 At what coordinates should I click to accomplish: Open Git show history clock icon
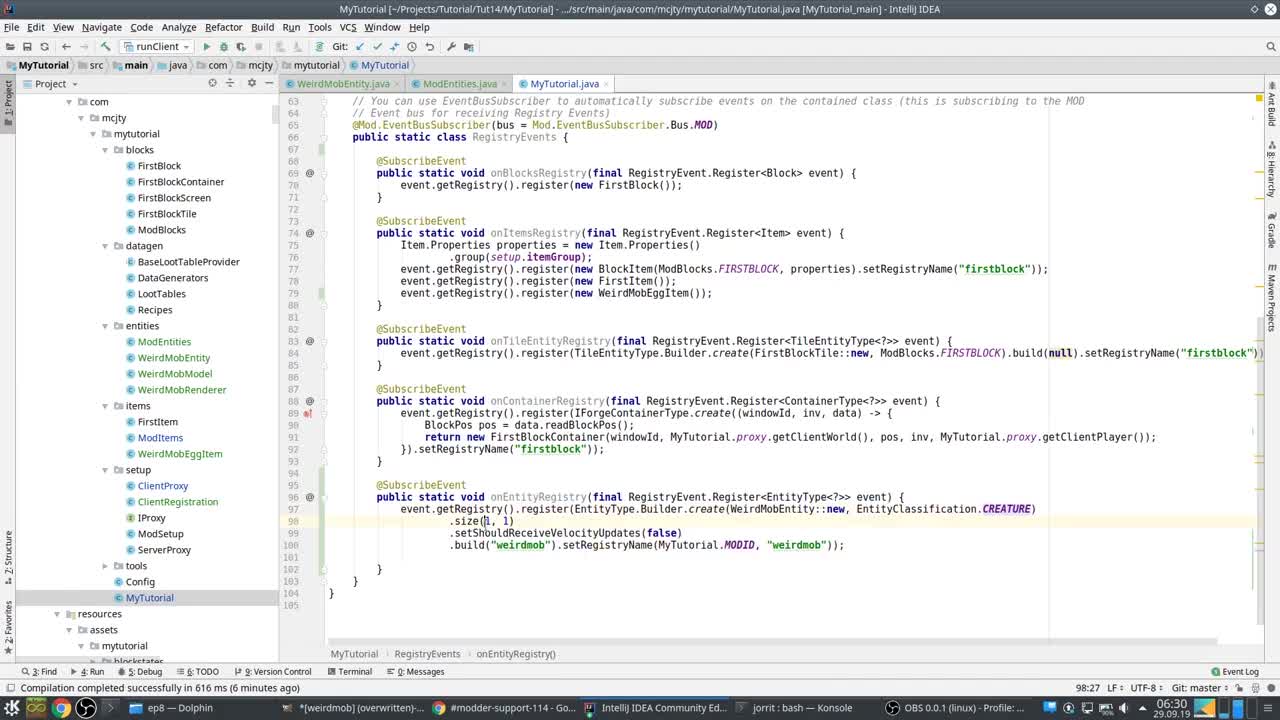pyautogui.click(x=412, y=47)
